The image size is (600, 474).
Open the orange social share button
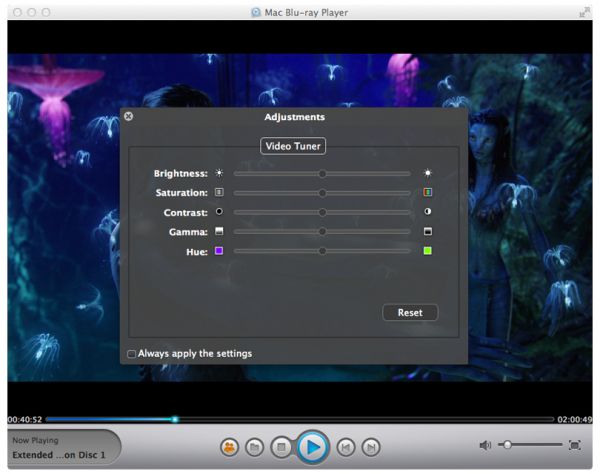click(230, 447)
